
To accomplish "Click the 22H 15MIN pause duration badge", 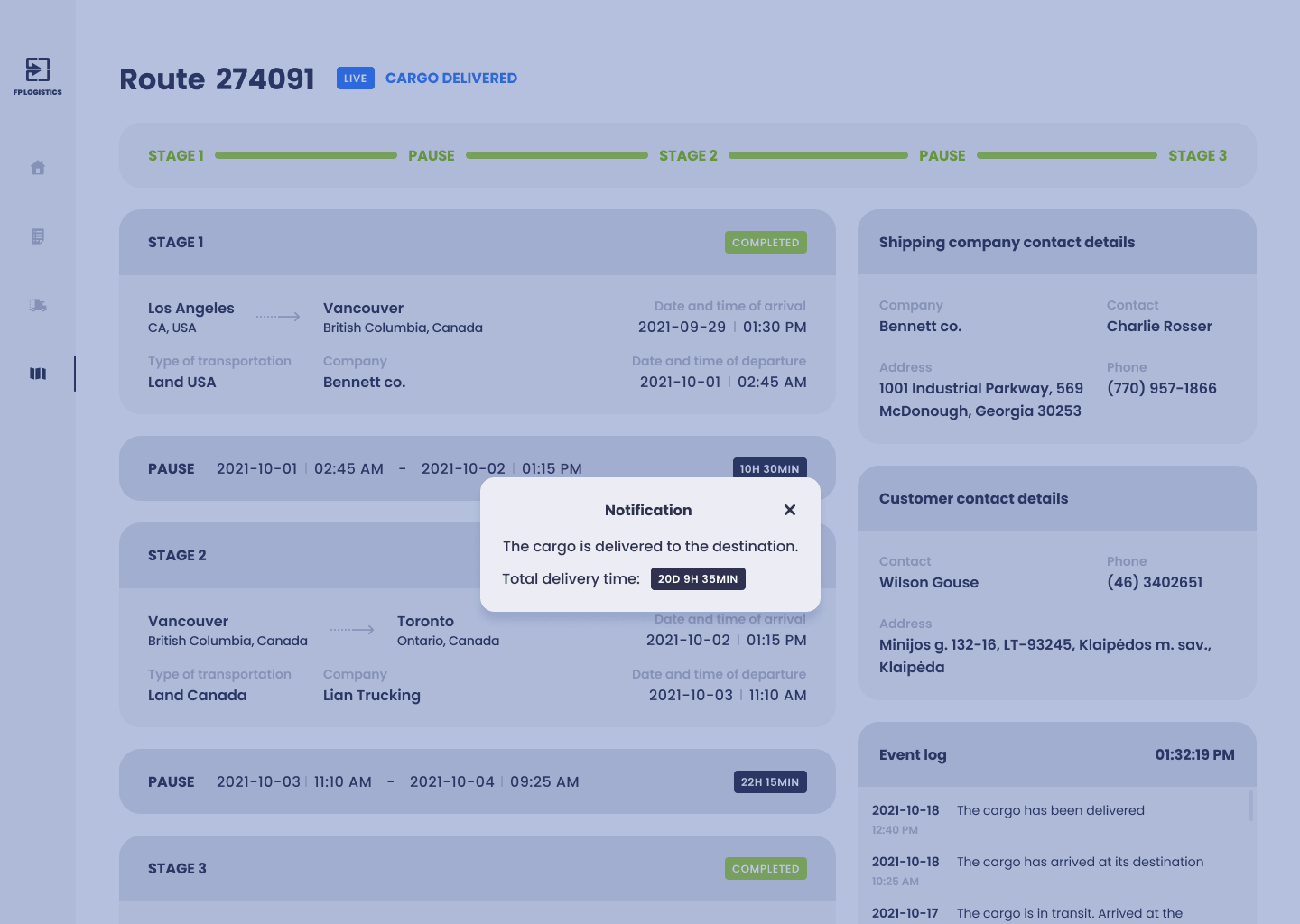I will (x=770, y=782).
